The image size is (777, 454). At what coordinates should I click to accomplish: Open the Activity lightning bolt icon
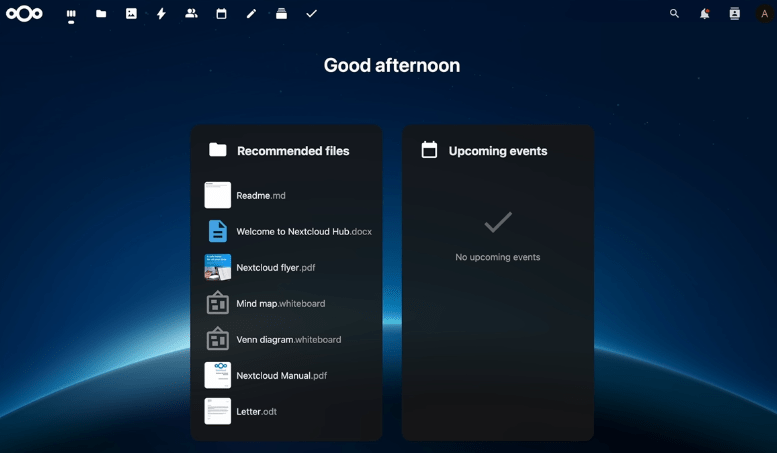pos(161,14)
